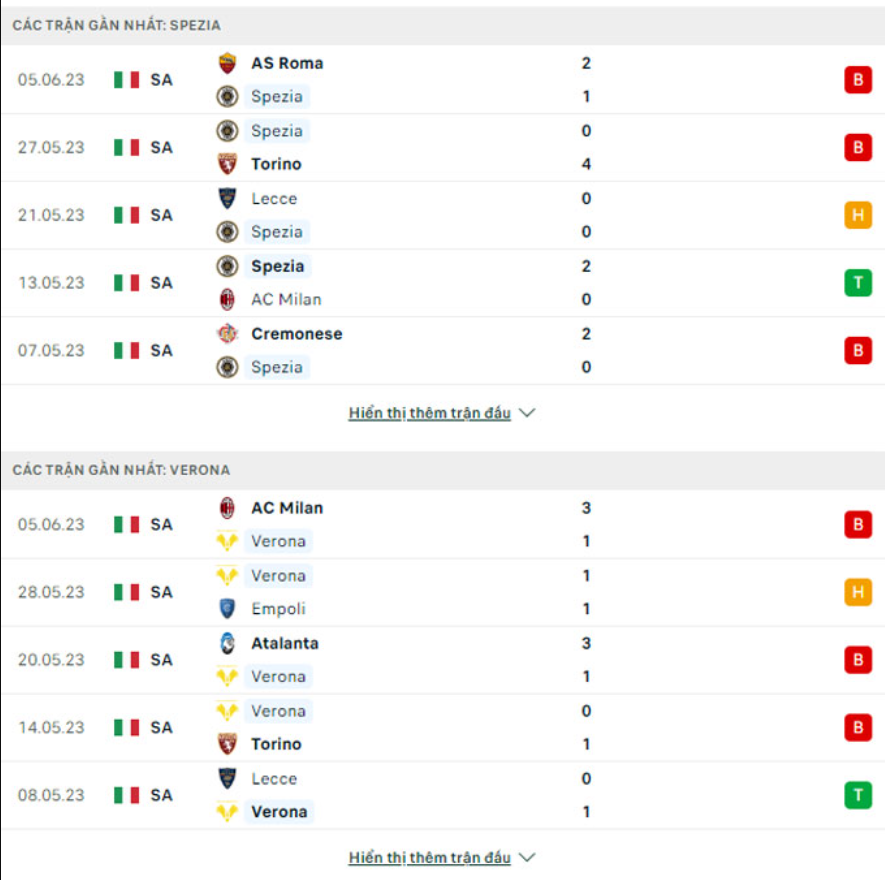Open the Verona vs Empoli match row
Image resolution: width=885 pixels, height=880 pixels.
click(x=440, y=591)
